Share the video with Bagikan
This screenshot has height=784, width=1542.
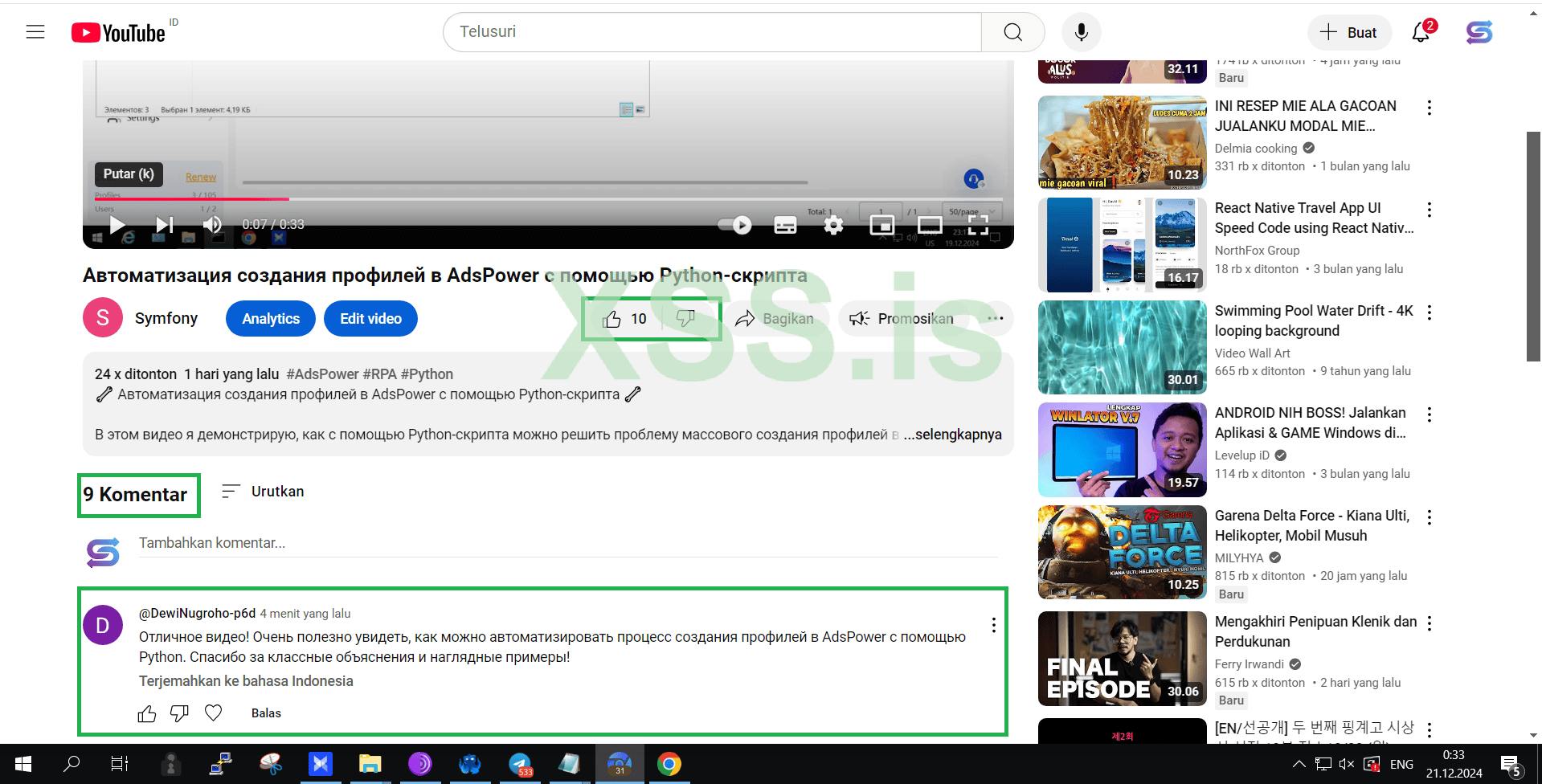tap(775, 319)
